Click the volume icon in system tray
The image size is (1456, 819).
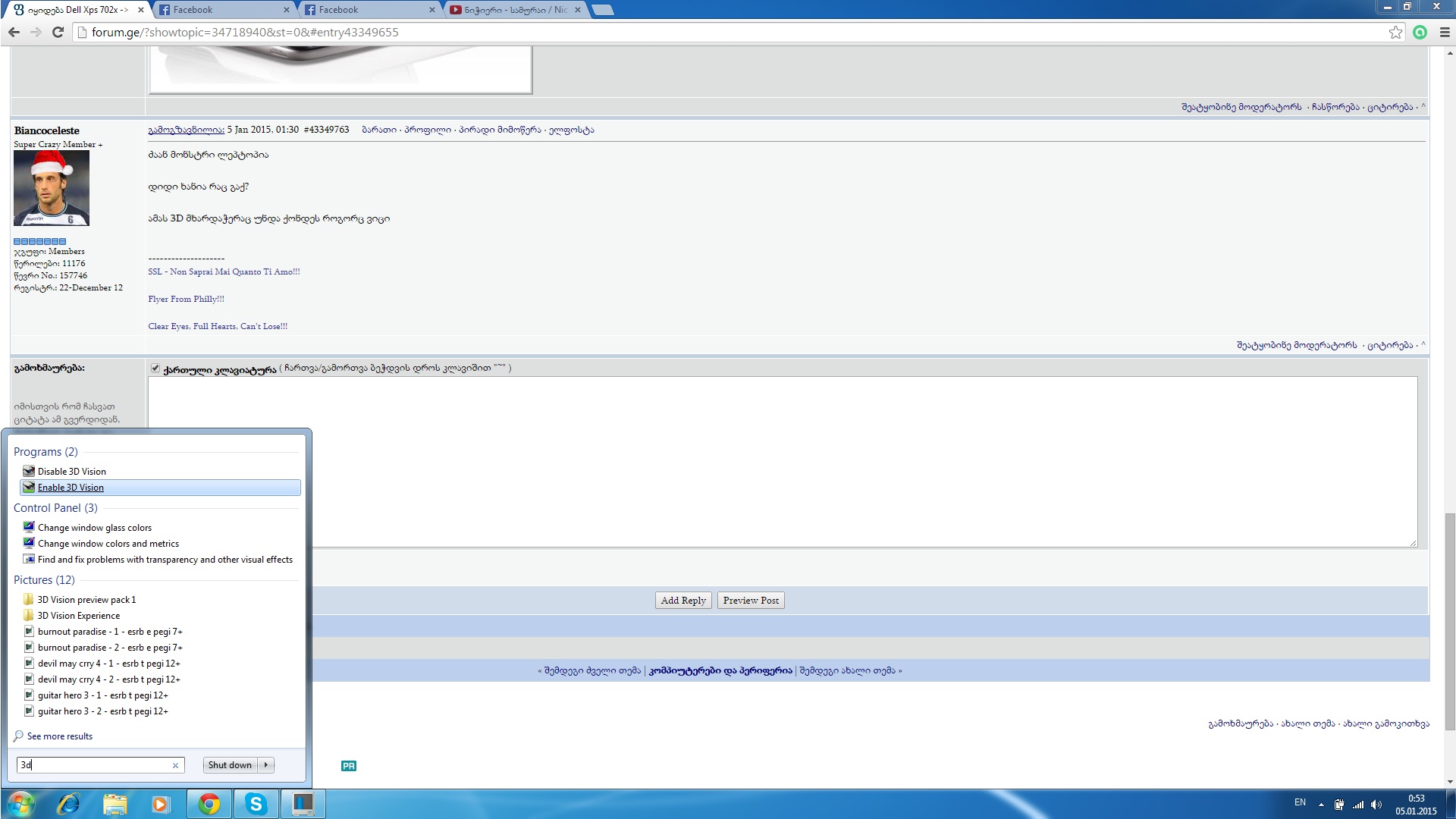(x=1376, y=805)
